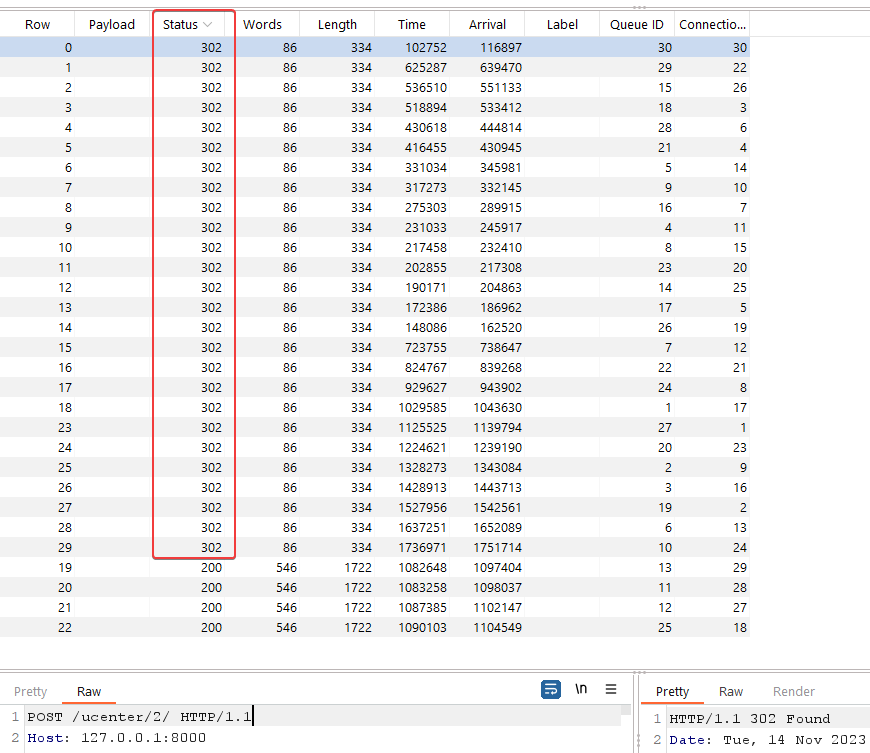Image resolution: width=870 pixels, height=753 pixels.
Task: Select row 27 with time 1527956
Action: coord(375,507)
